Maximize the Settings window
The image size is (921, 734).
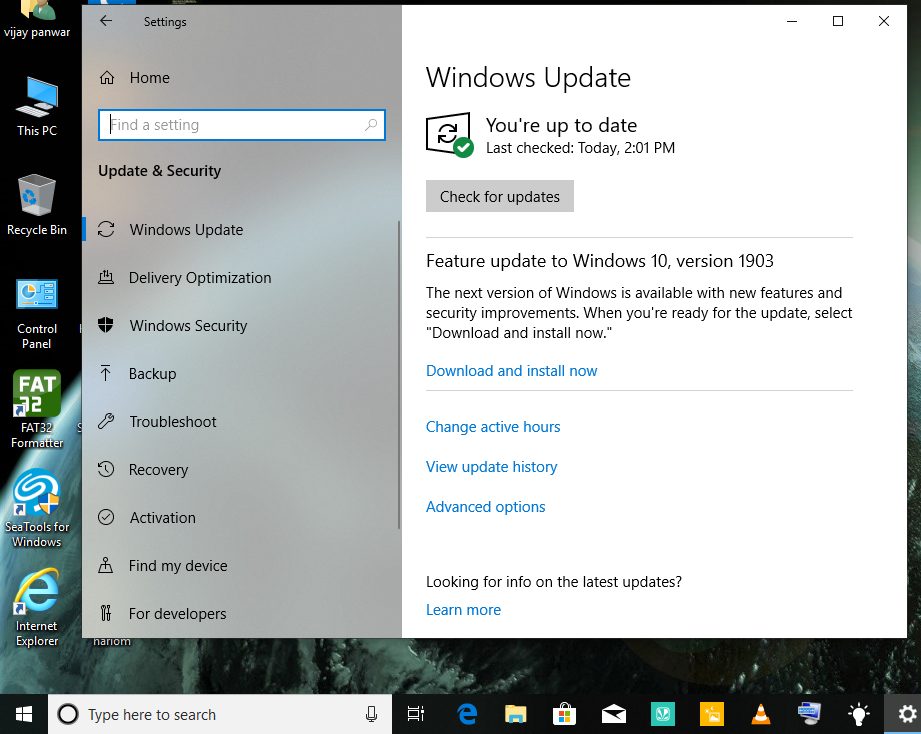point(838,21)
